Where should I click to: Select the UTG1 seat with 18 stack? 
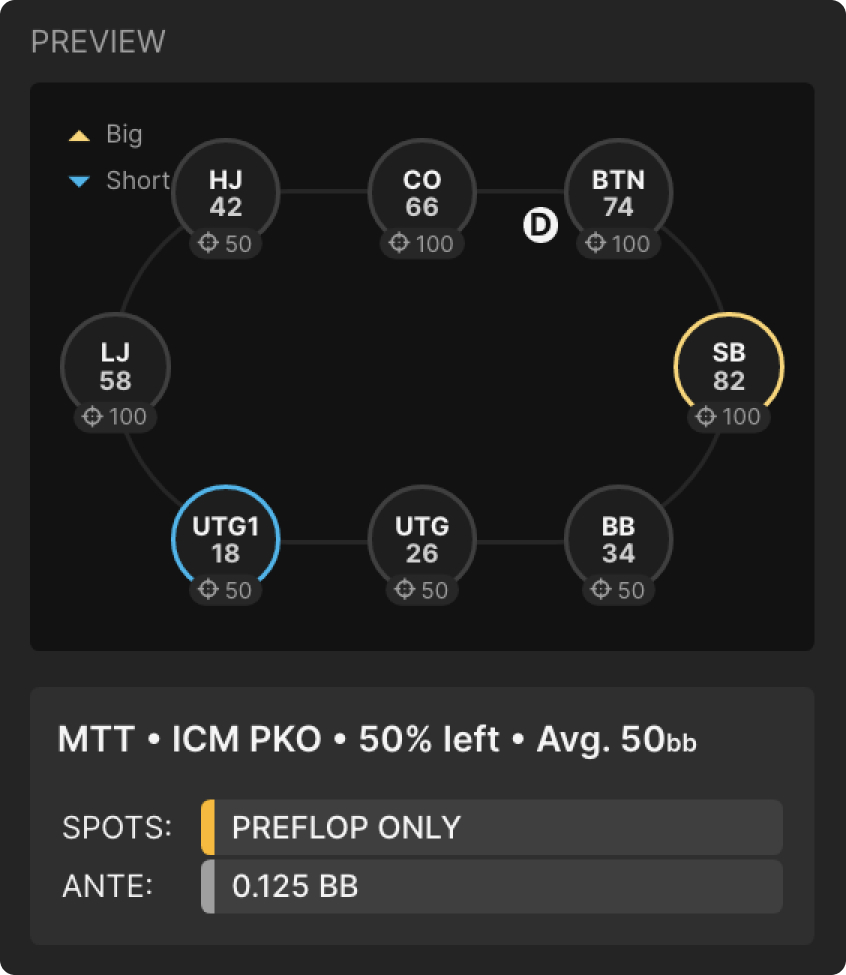pos(226,539)
